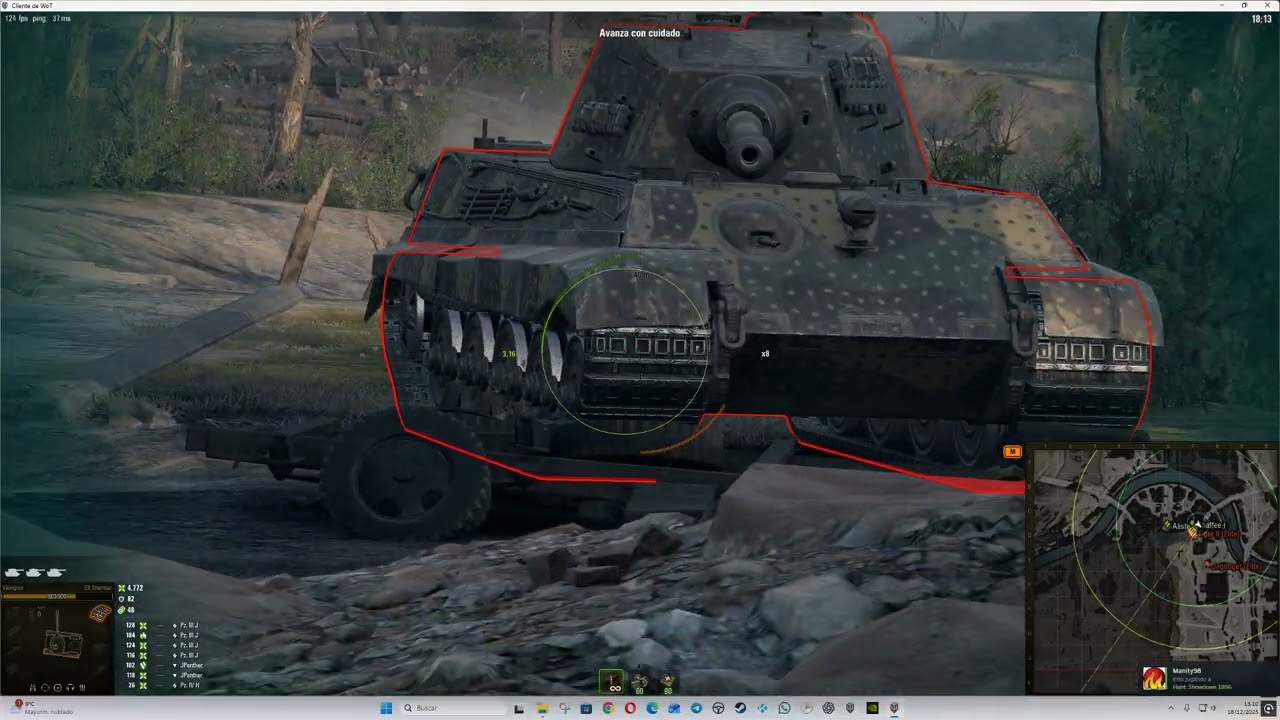
Task: Open Opera browser from the taskbar
Action: click(630, 708)
